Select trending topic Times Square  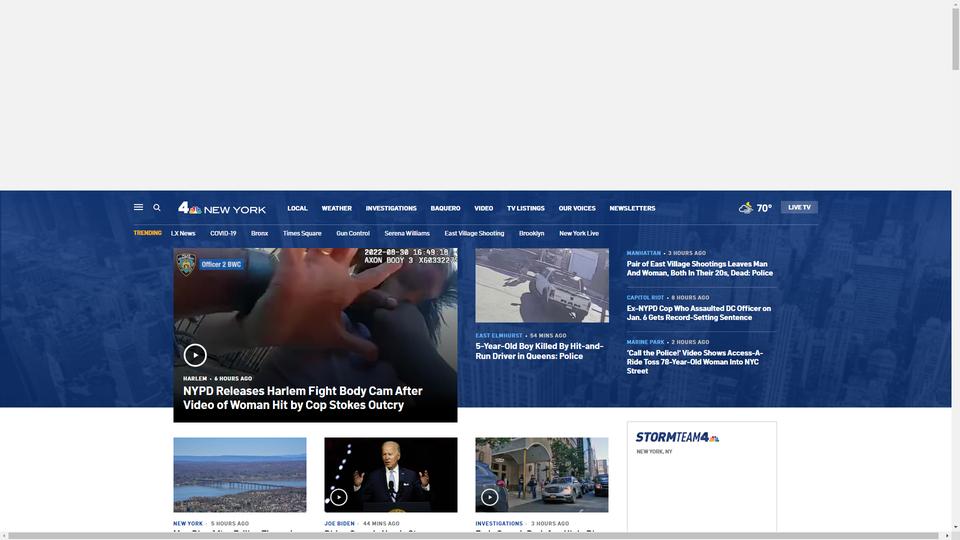coord(302,233)
